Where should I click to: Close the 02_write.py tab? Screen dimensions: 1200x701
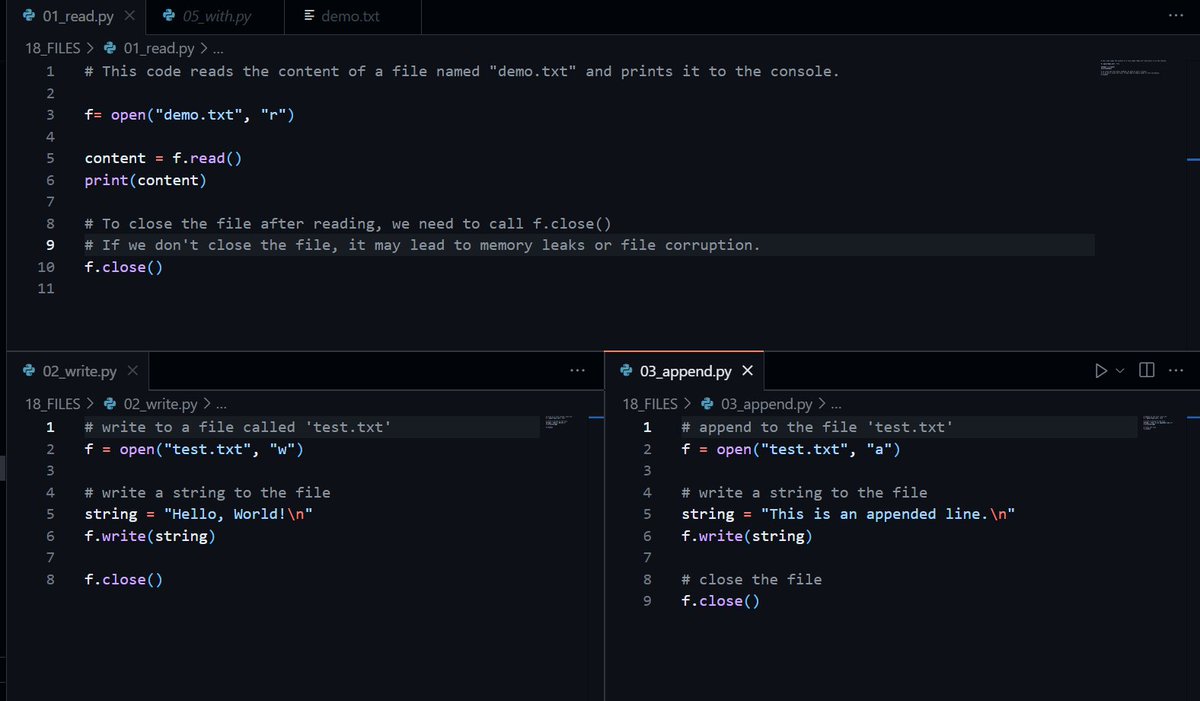(x=132, y=371)
